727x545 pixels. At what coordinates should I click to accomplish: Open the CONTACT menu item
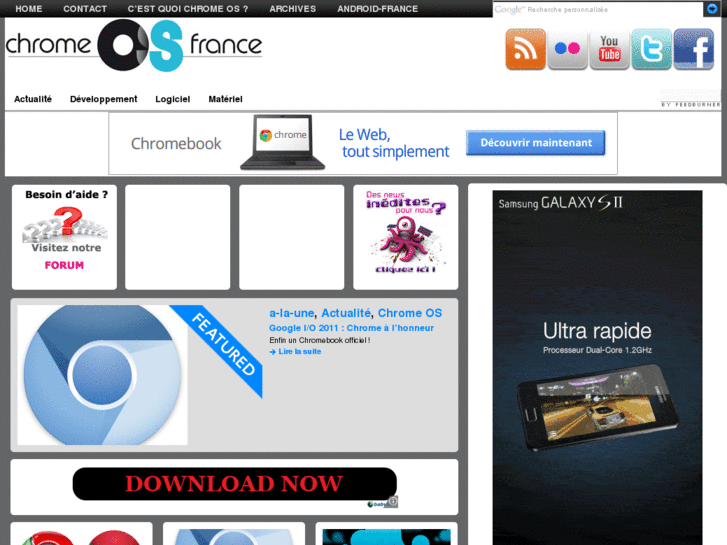[x=85, y=9]
